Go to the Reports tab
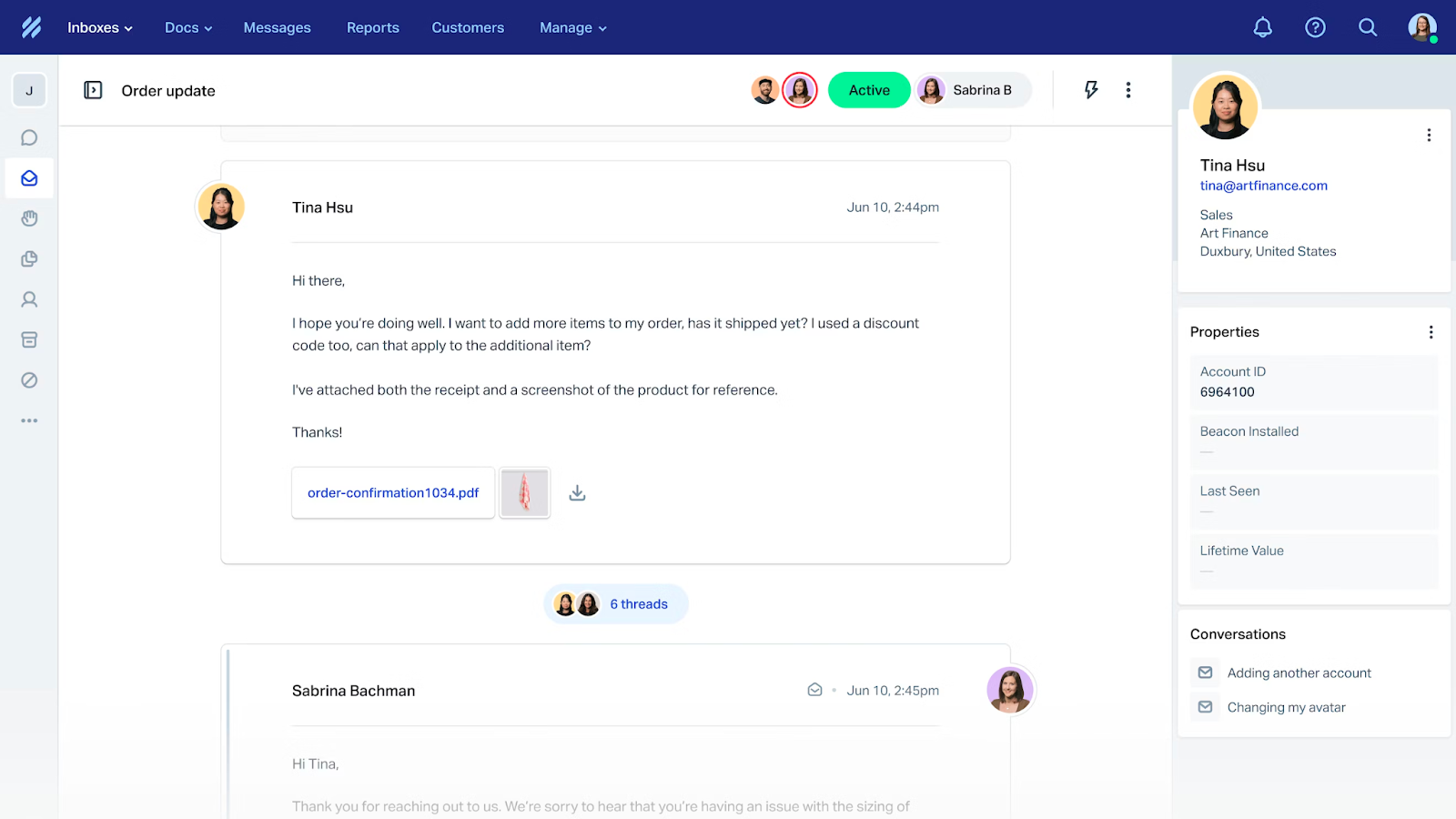This screenshot has height=819, width=1456. [x=372, y=27]
